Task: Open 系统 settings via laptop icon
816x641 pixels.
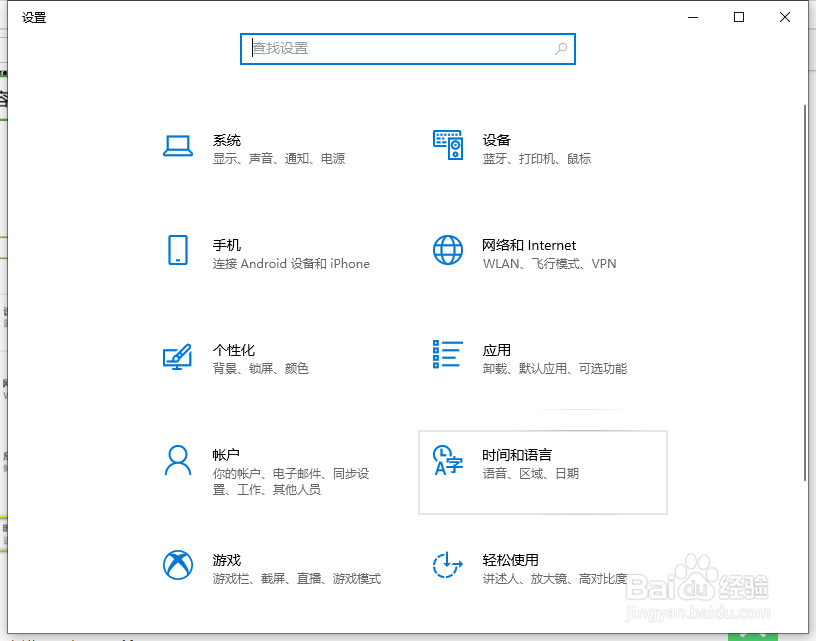Action: [177, 146]
